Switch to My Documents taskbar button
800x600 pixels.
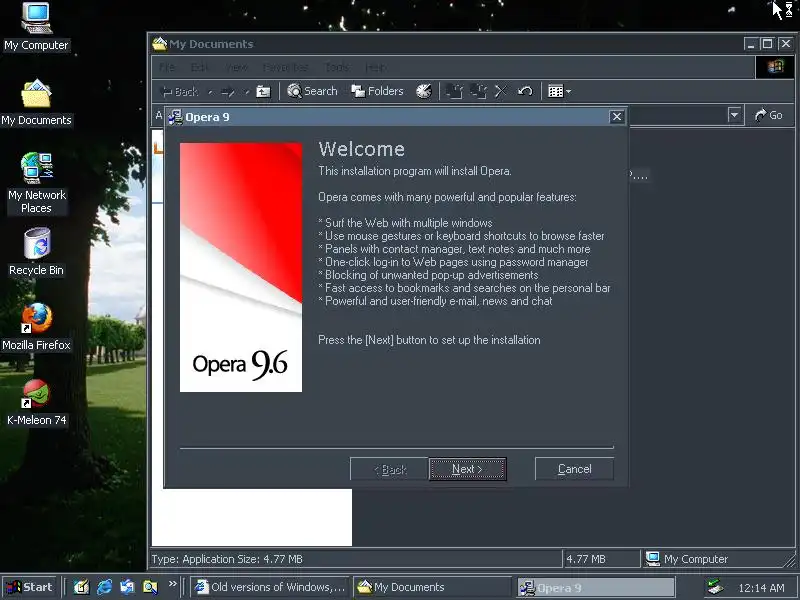tap(432, 587)
